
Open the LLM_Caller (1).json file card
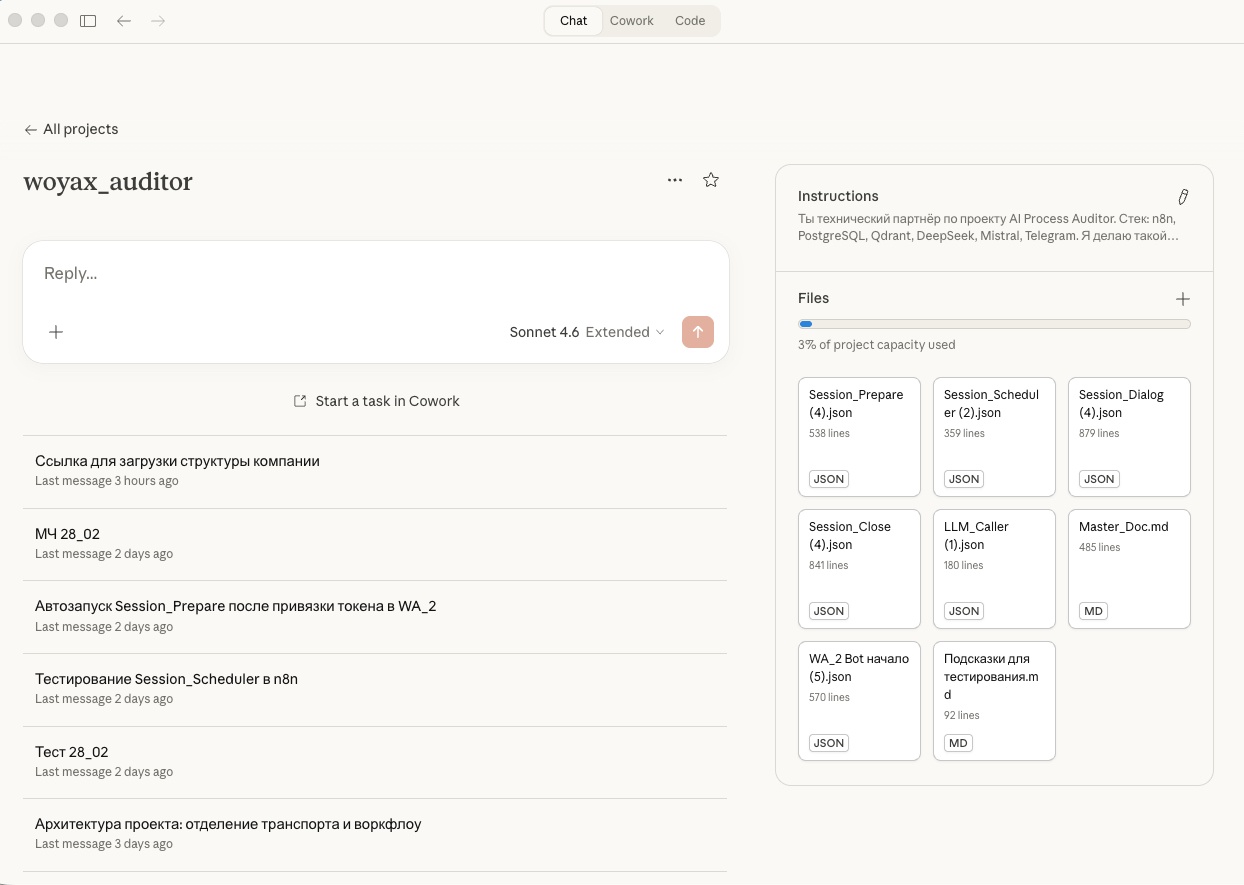[994, 568]
